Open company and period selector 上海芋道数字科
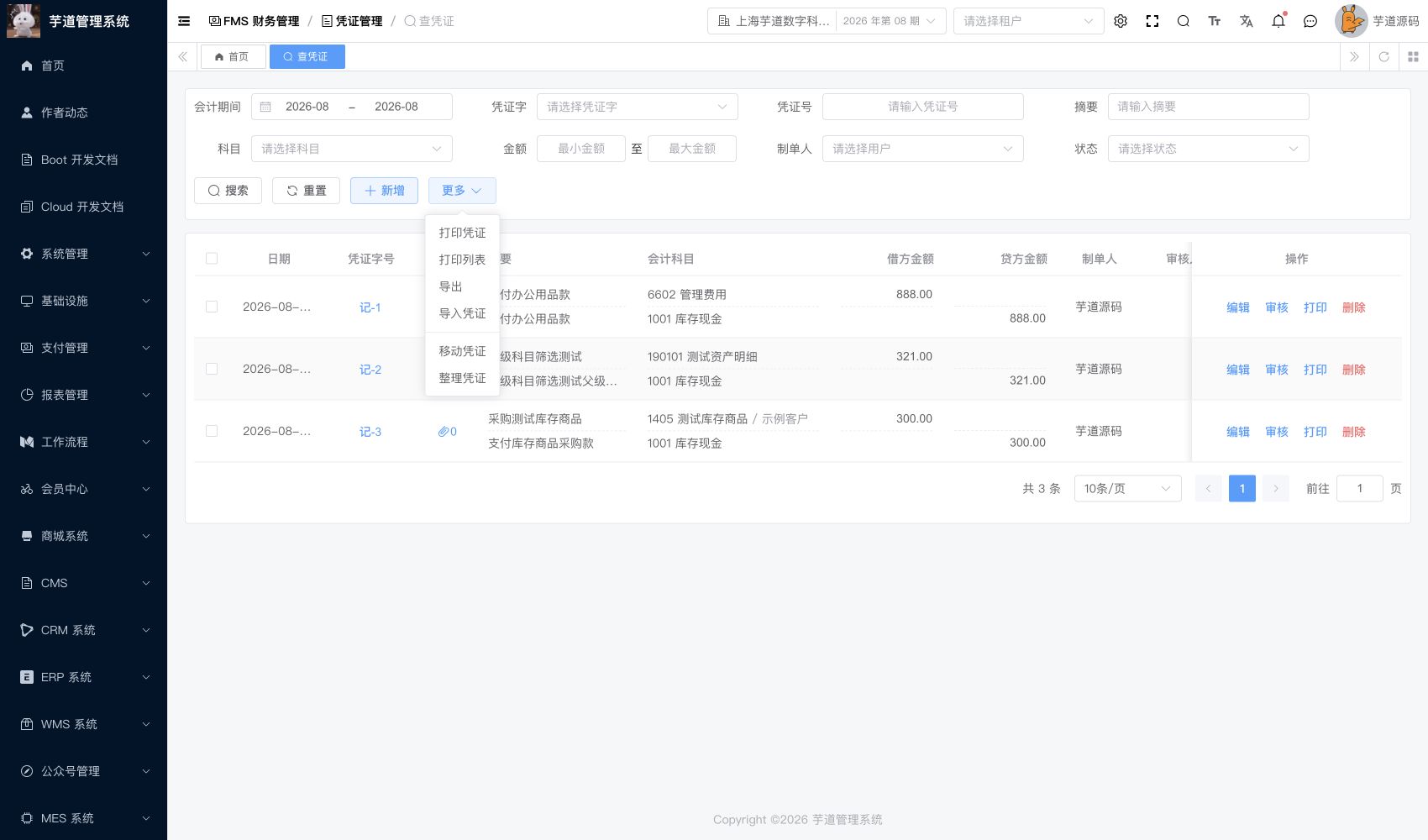The image size is (1428, 840). click(827, 21)
